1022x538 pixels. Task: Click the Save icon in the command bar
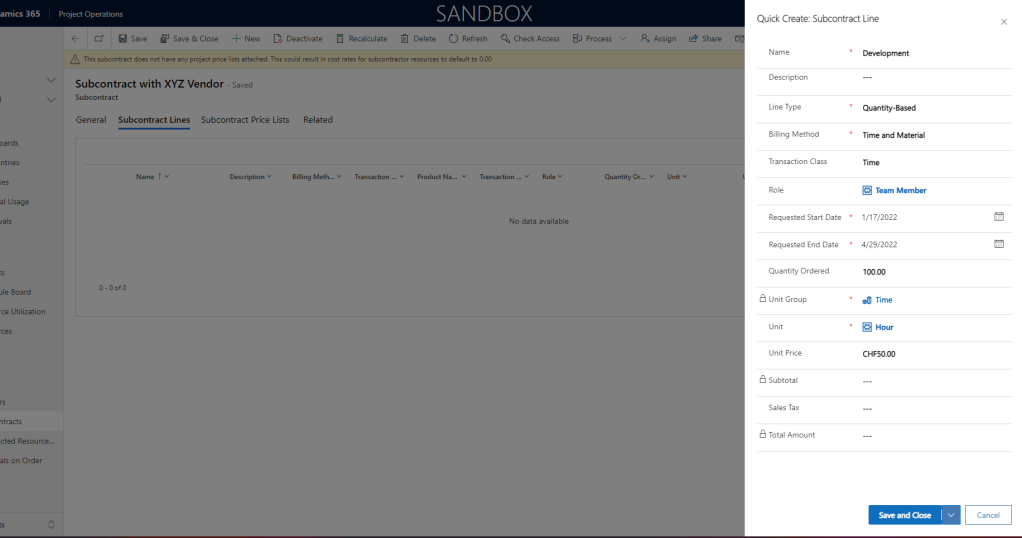point(122,39)
